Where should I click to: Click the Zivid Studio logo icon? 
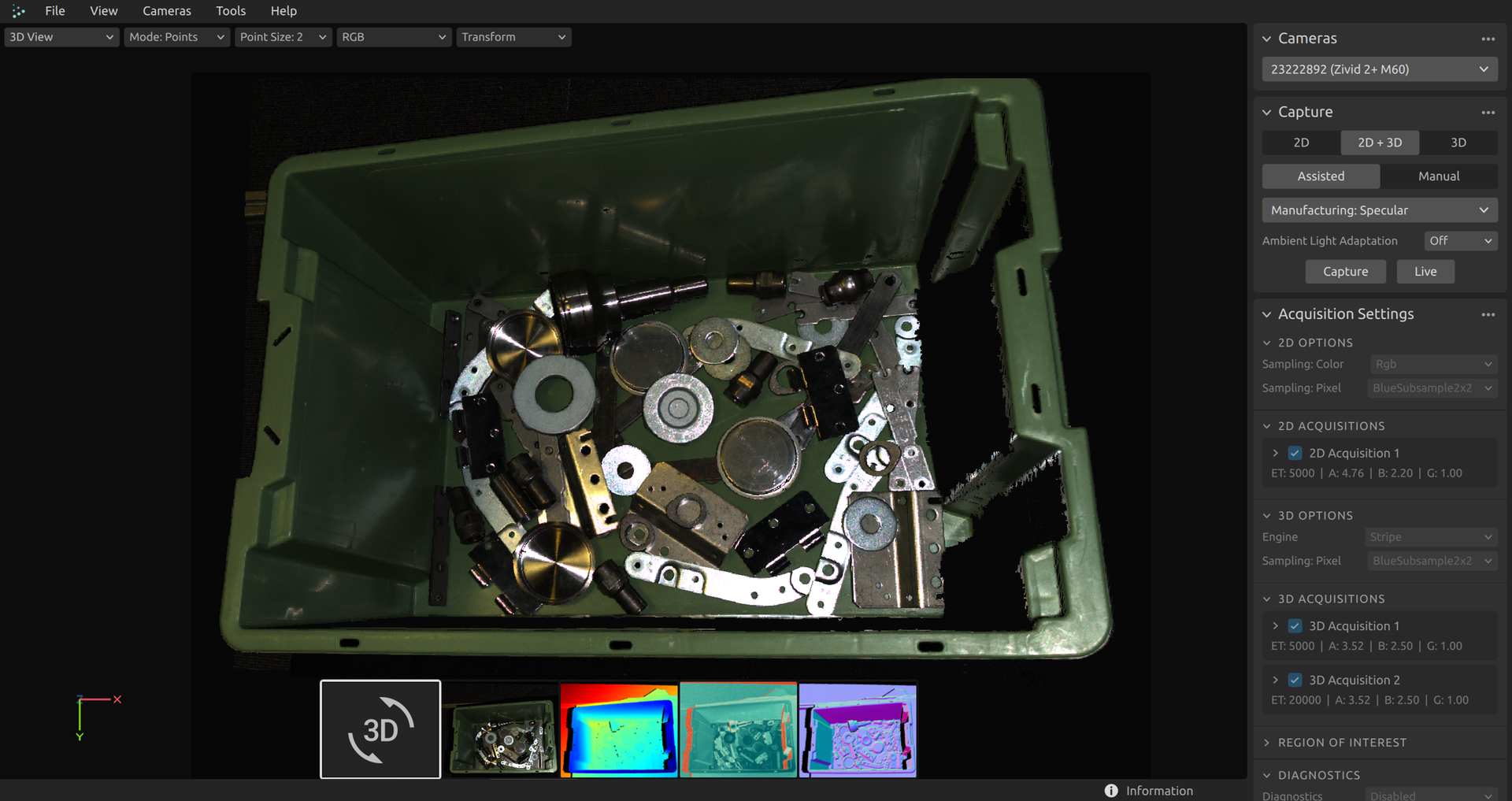pos(18,11)
